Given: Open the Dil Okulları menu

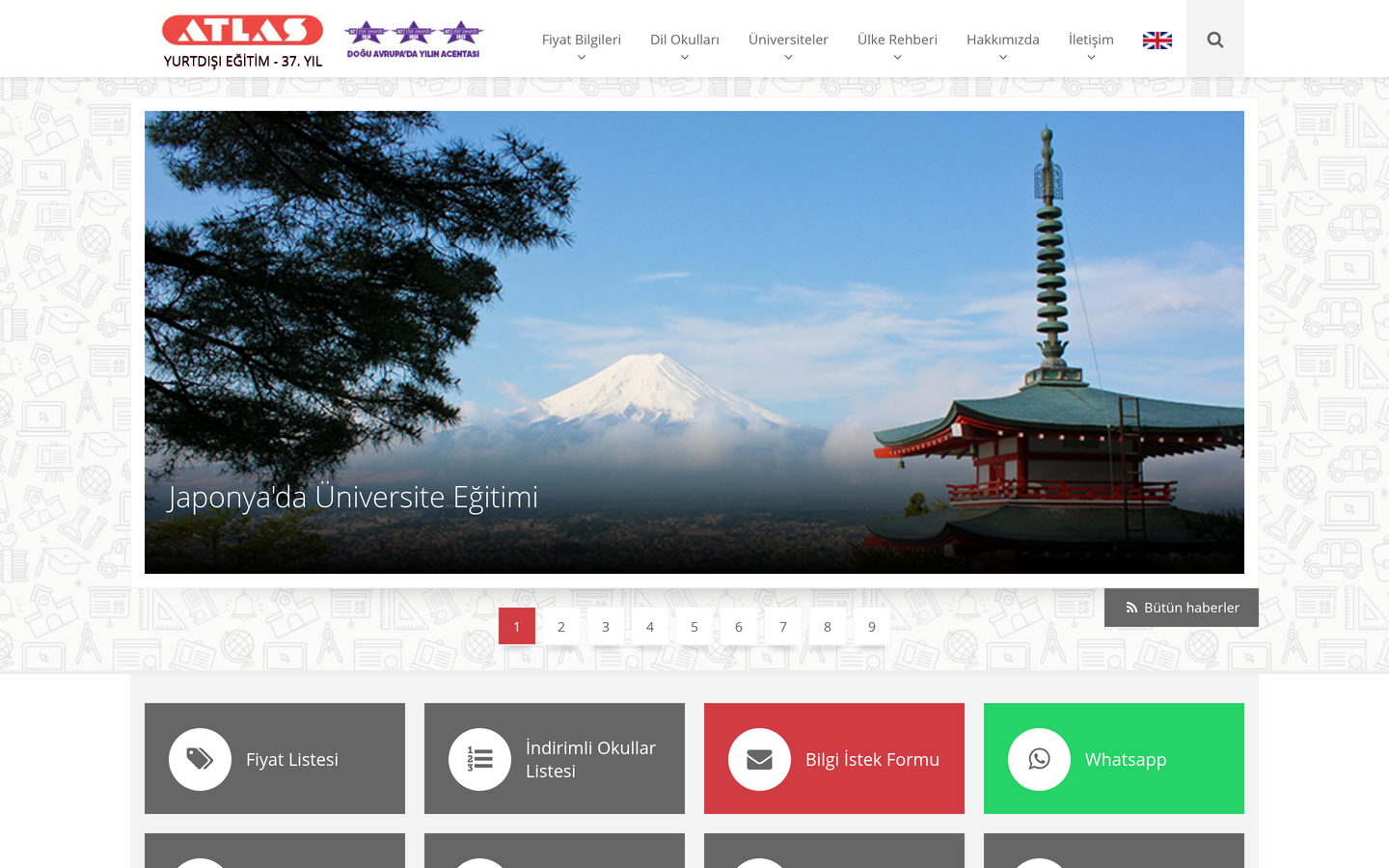Looking at the screenshot, I should click(685, 40).
